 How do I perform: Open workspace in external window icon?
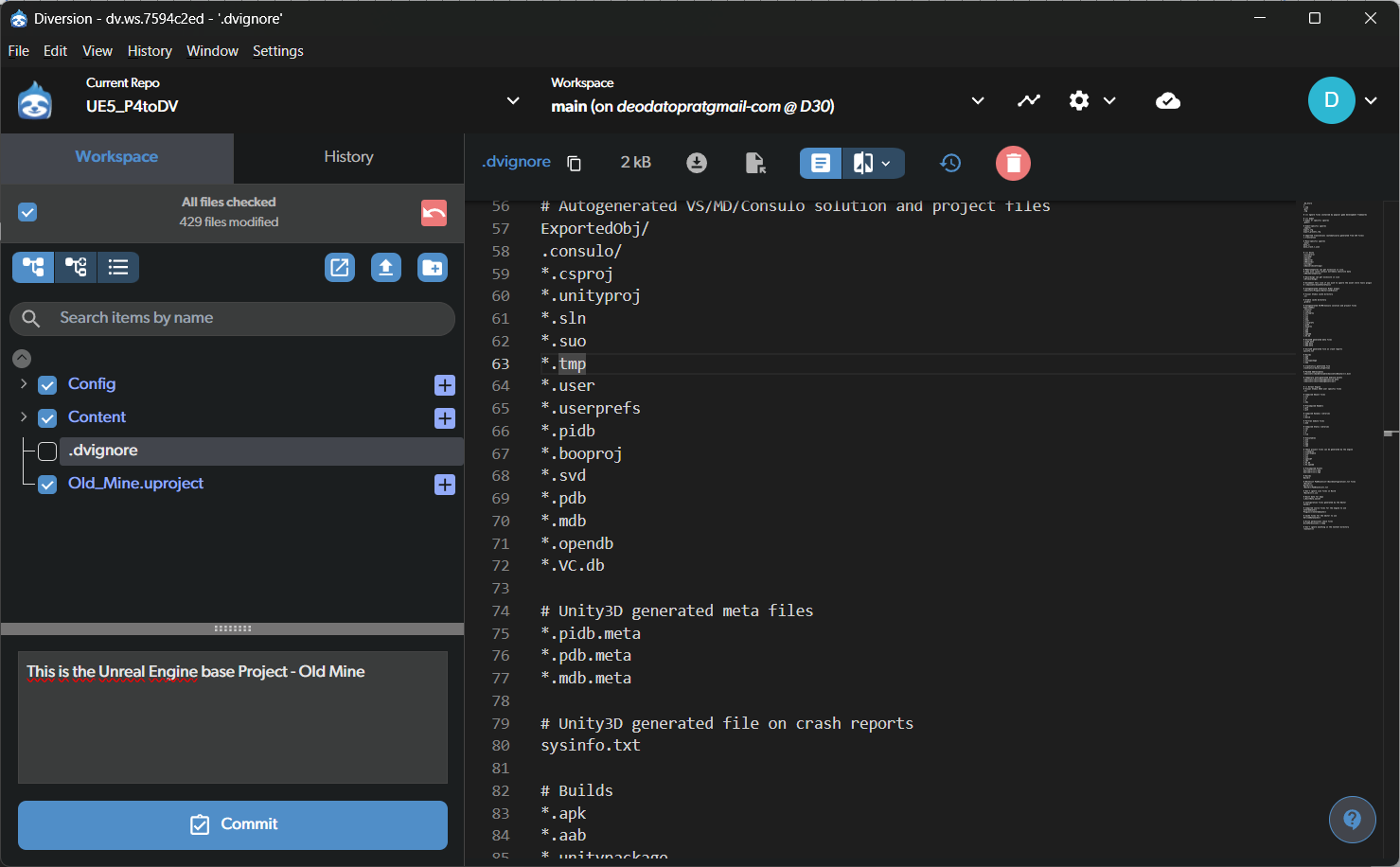(339, 268)
